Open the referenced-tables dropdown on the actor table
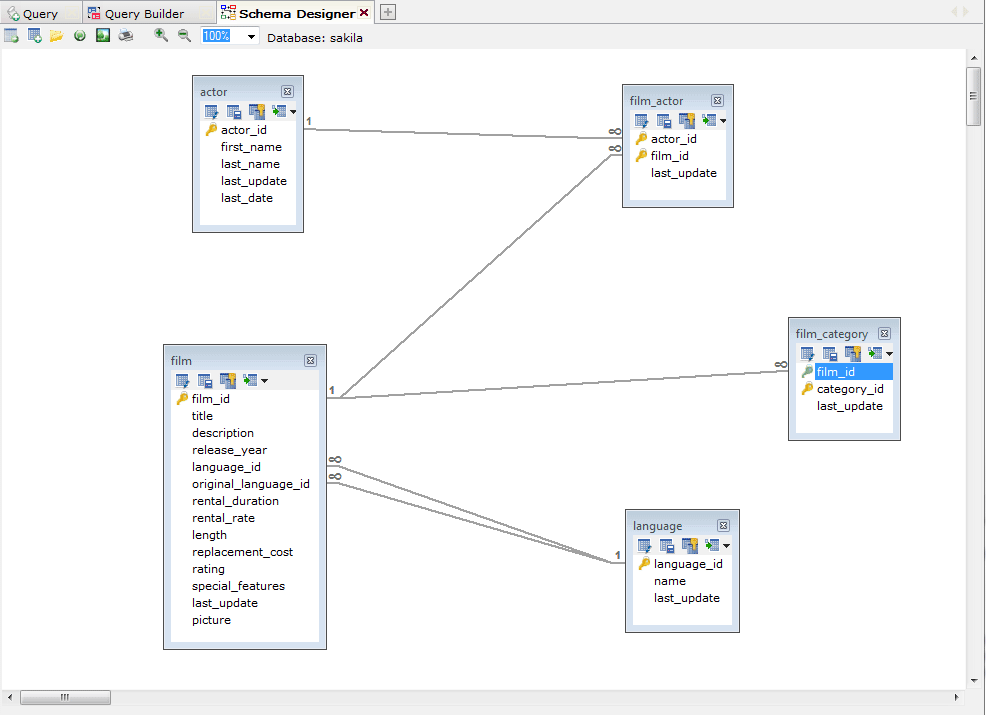989x716 pixels. pos(293,111)
